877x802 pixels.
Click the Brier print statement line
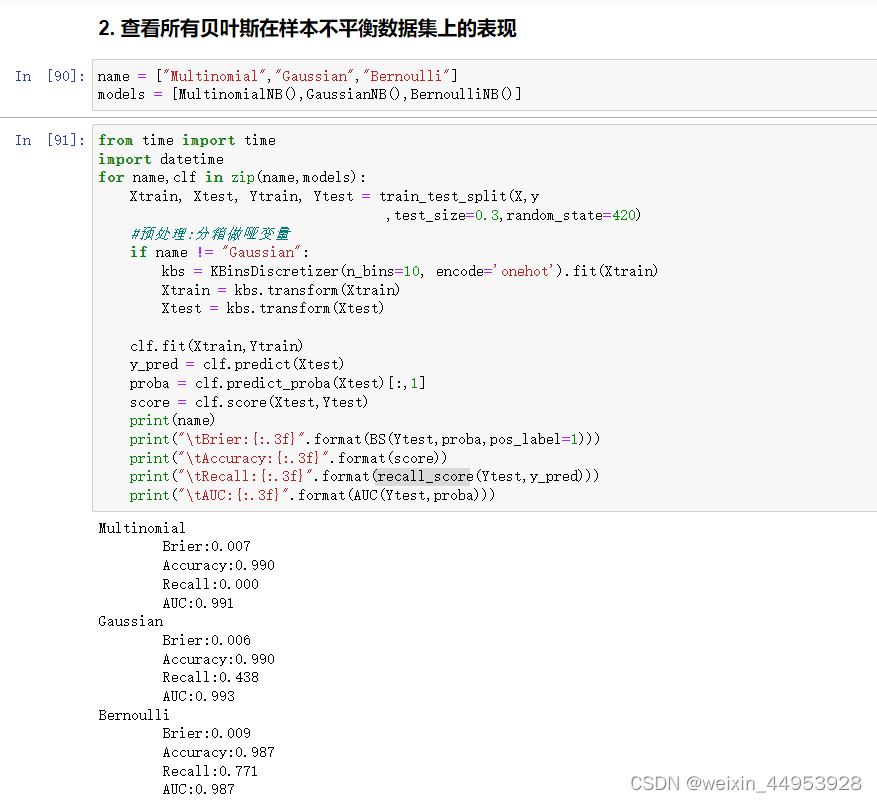pos(365,439)
